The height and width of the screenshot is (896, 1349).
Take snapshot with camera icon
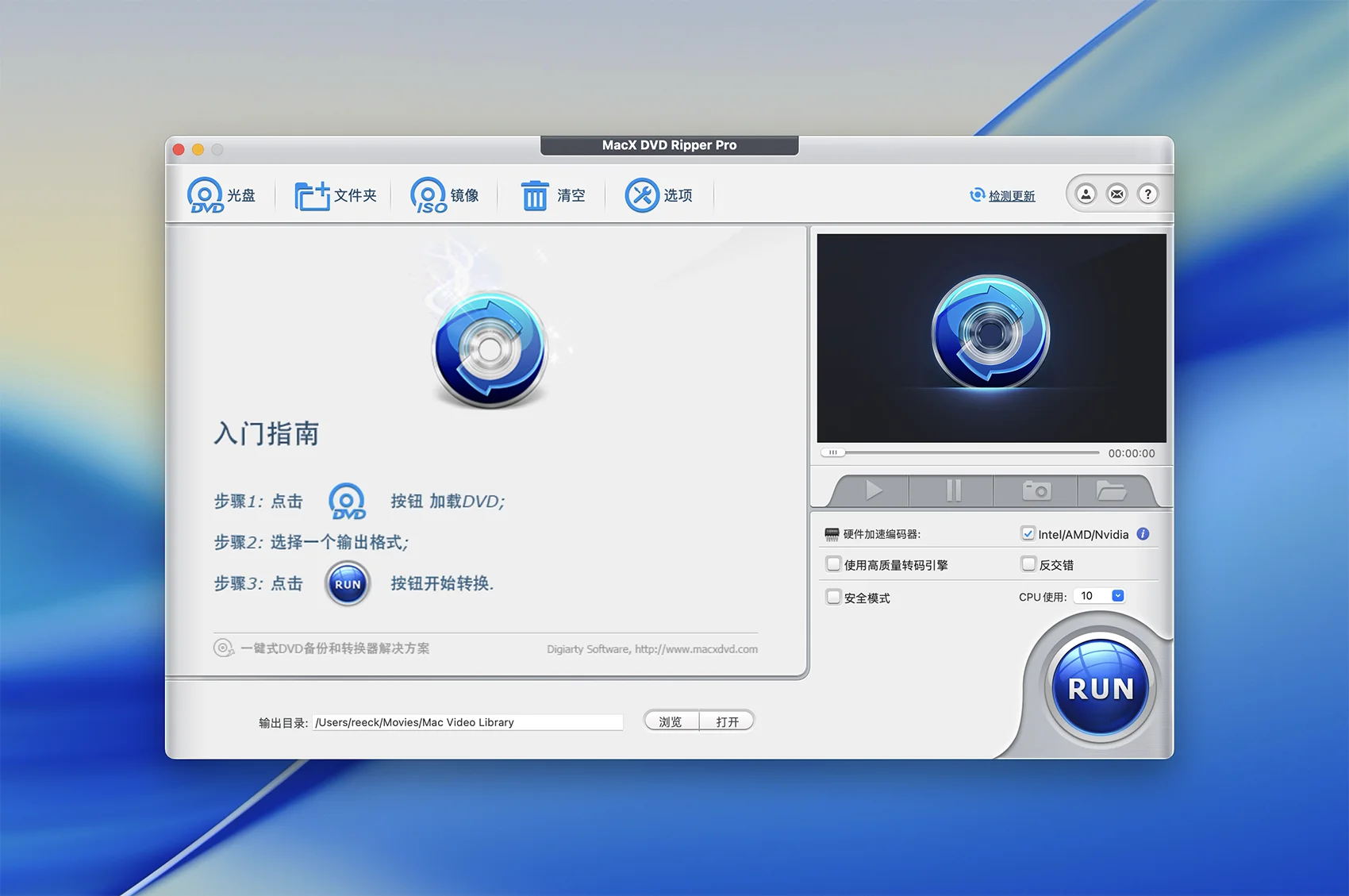tap(1036, 491)
